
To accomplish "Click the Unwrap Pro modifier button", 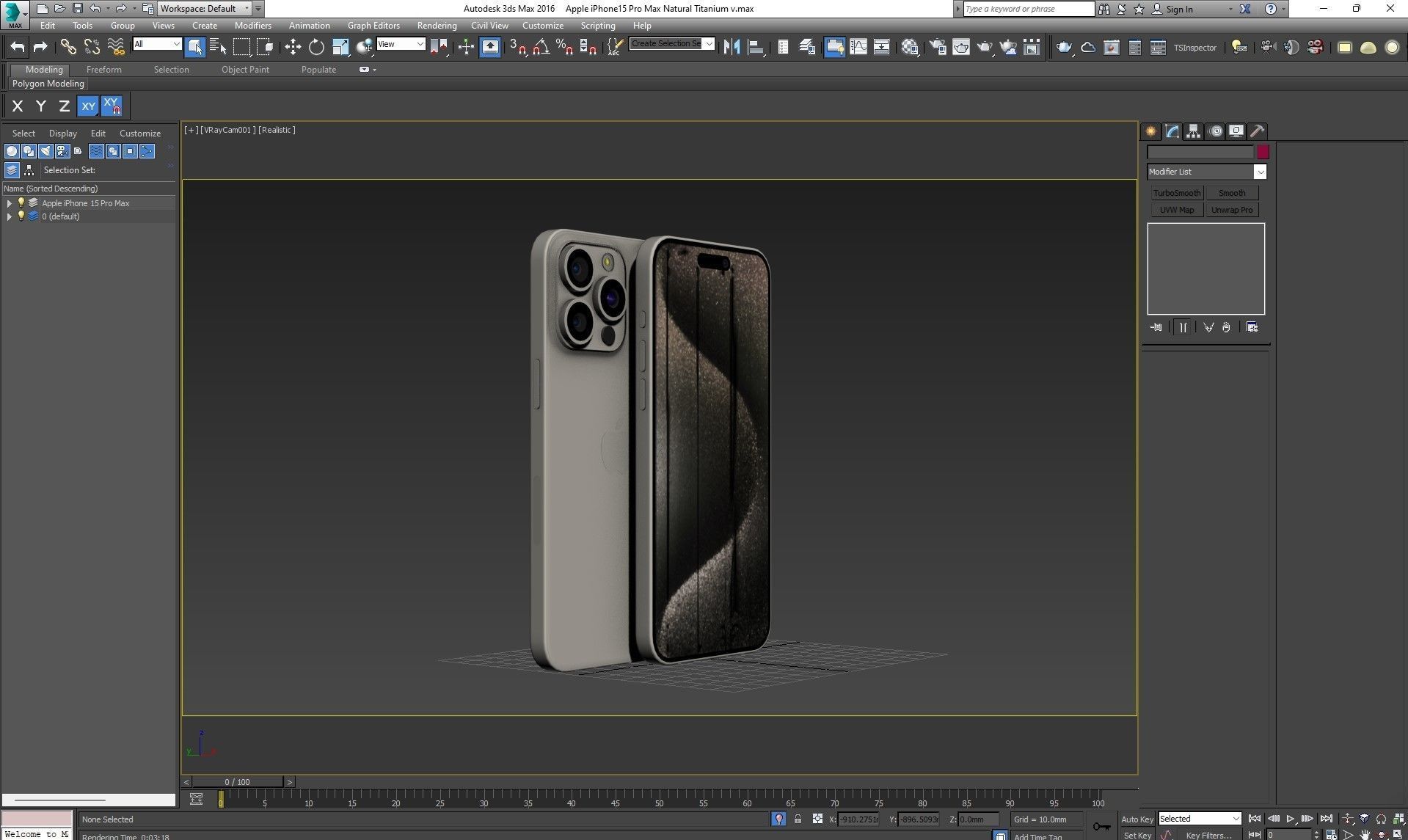I will coord(1232,210).
